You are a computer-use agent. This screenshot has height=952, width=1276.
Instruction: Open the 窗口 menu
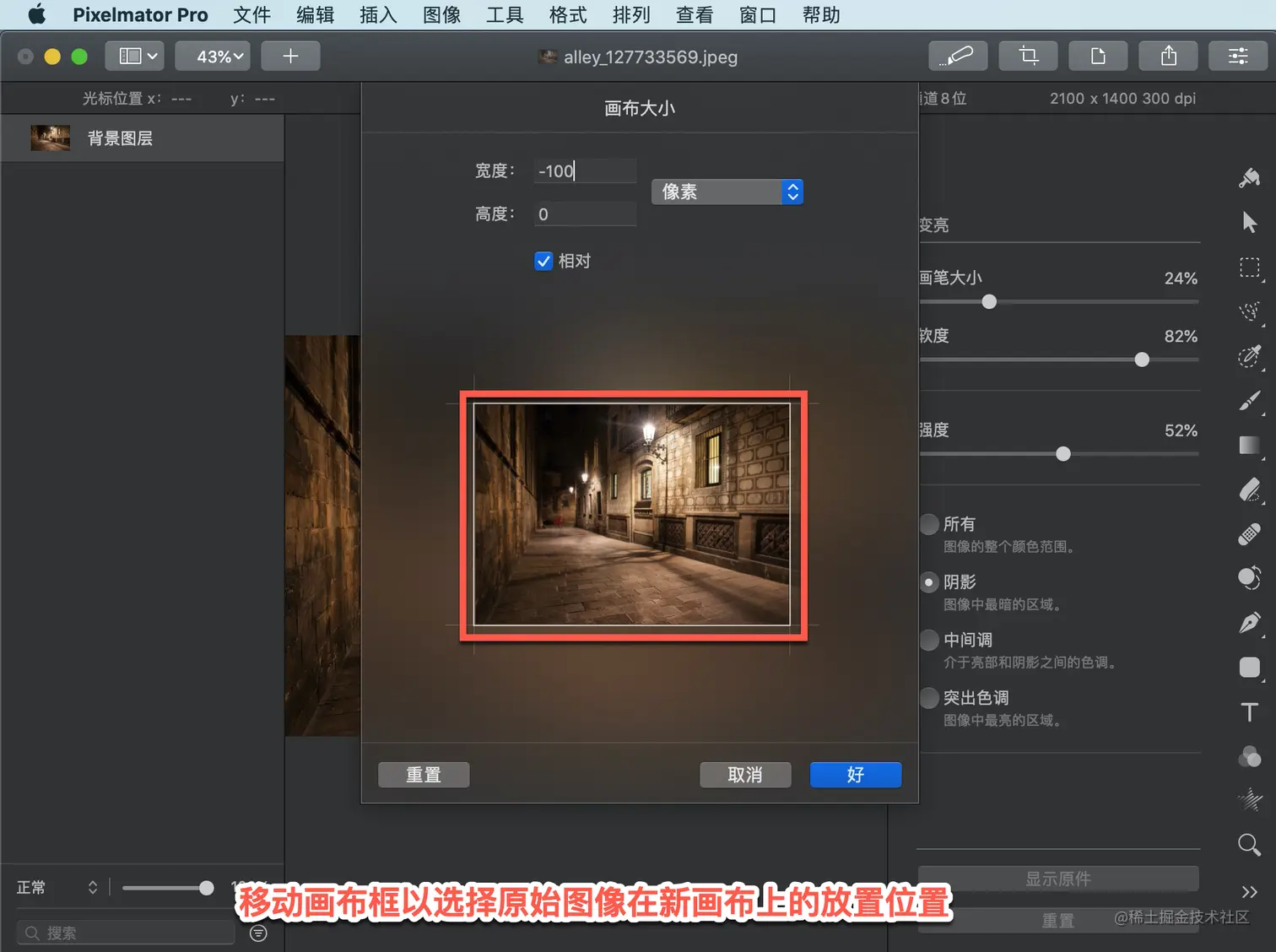(758, 14)
